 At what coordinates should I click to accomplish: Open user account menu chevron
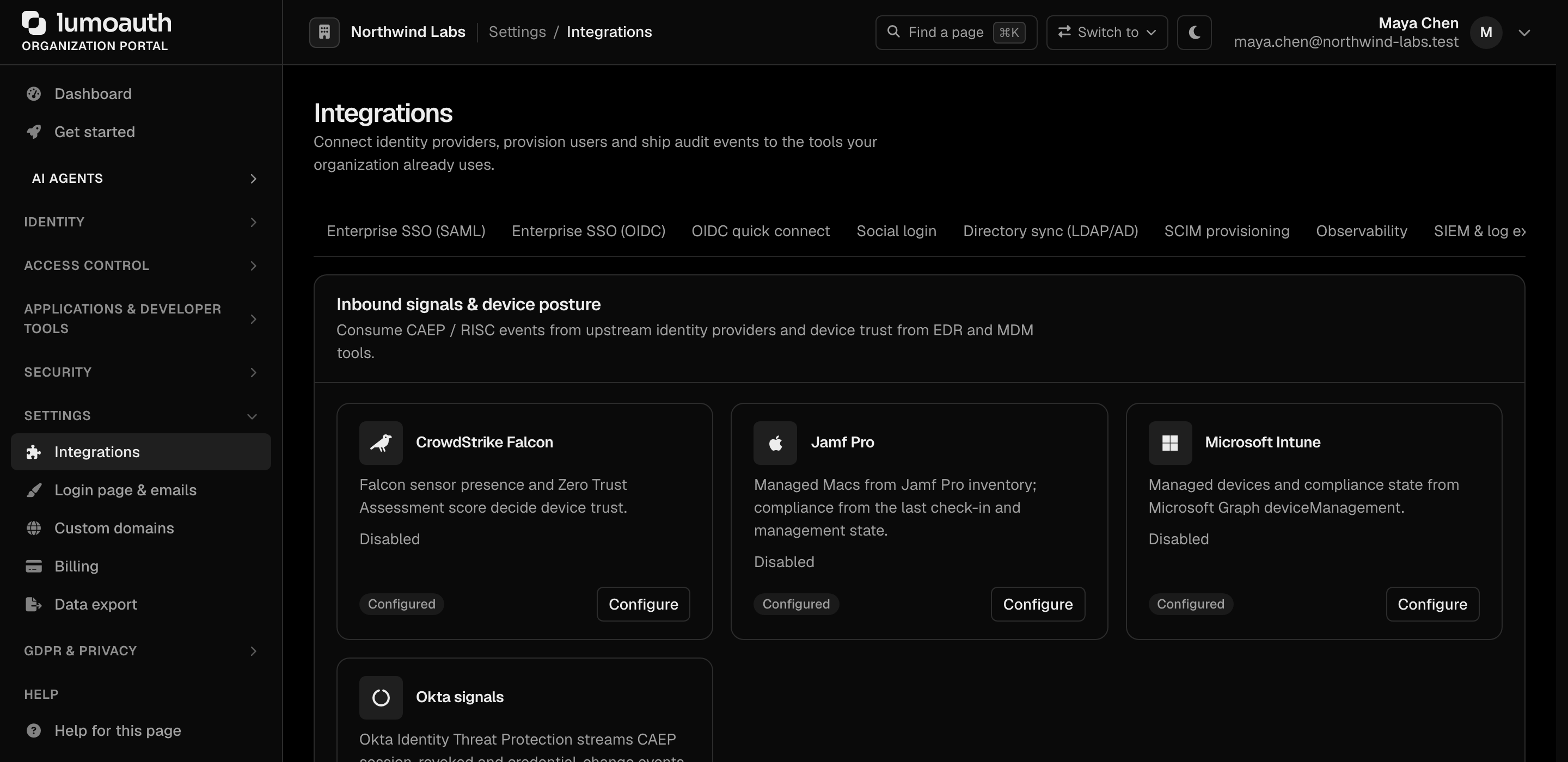[x=1523, y=33]
